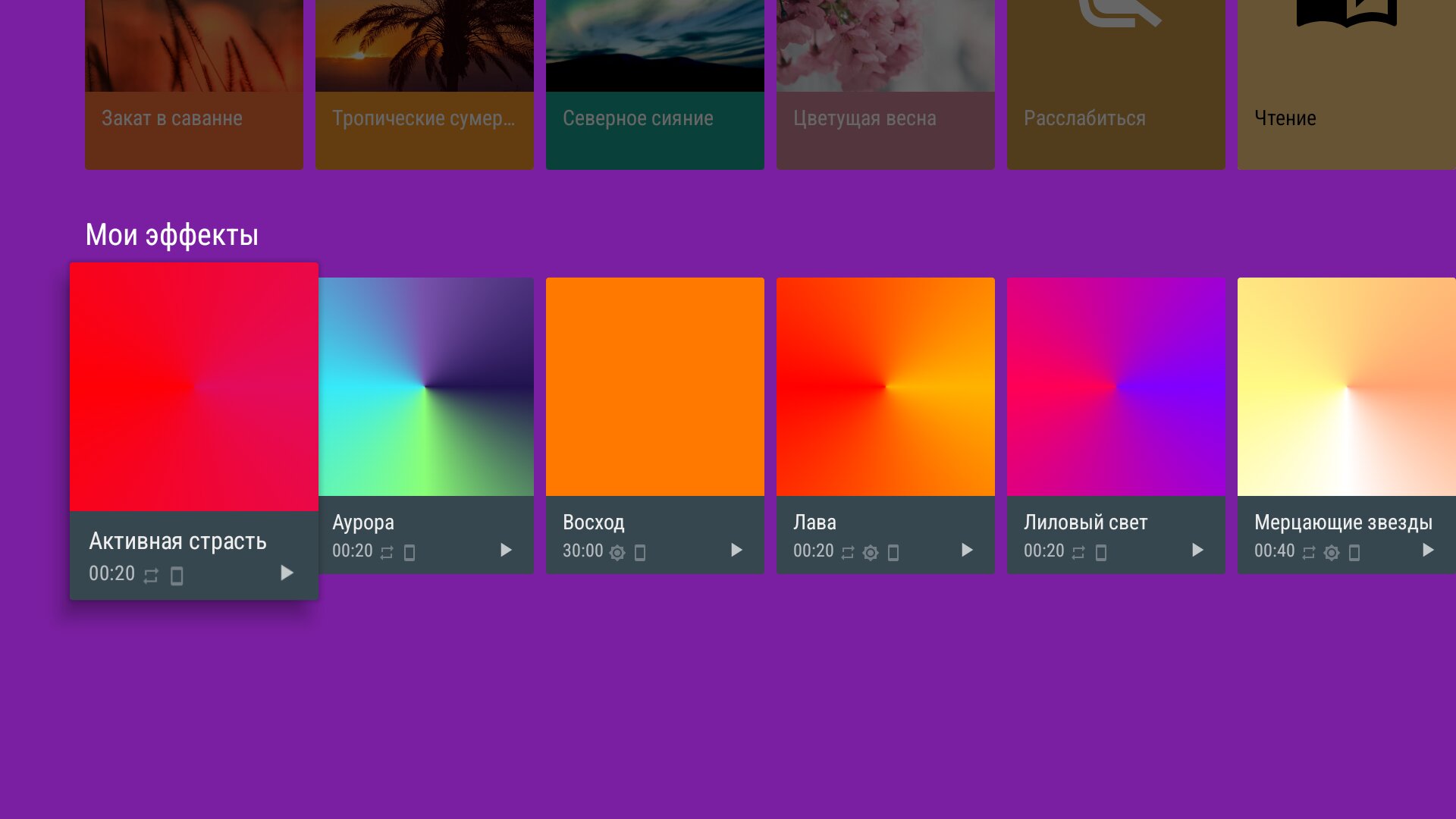The height and width of the screenshot is (819, 1456).
Task: Click the repeat icon on Лава
Action: (x=848, y=553)
